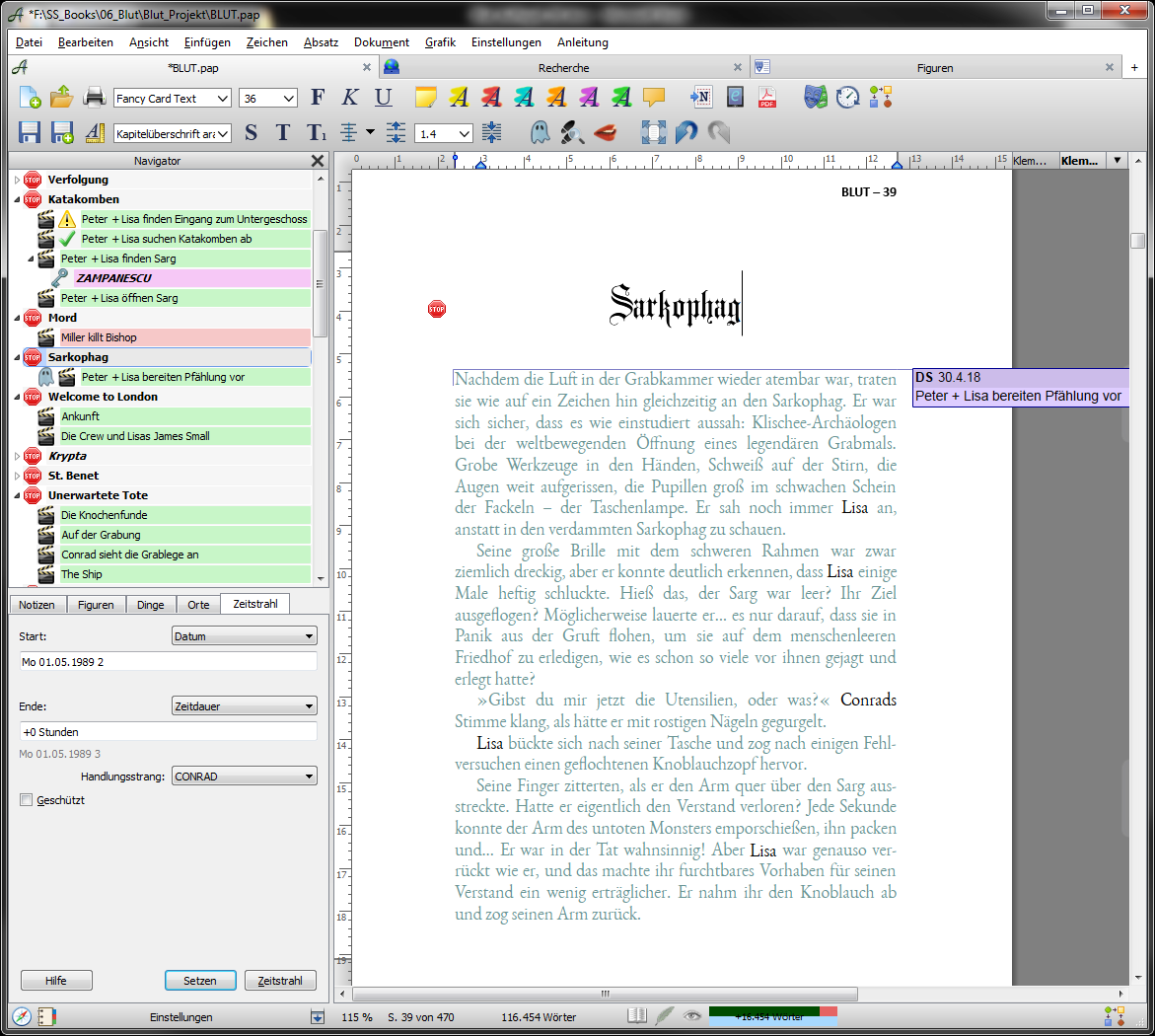Open the Start Datum dropdown

tap(244, 635)
